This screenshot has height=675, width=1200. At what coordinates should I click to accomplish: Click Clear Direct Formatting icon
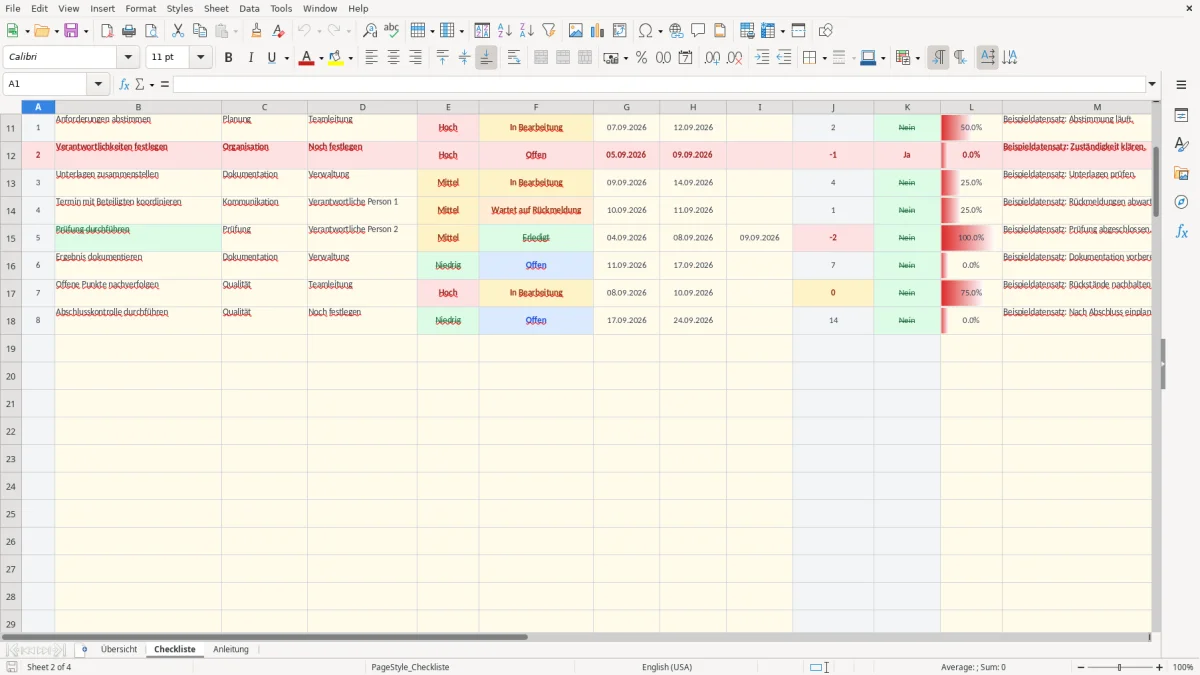pos(278,31)
